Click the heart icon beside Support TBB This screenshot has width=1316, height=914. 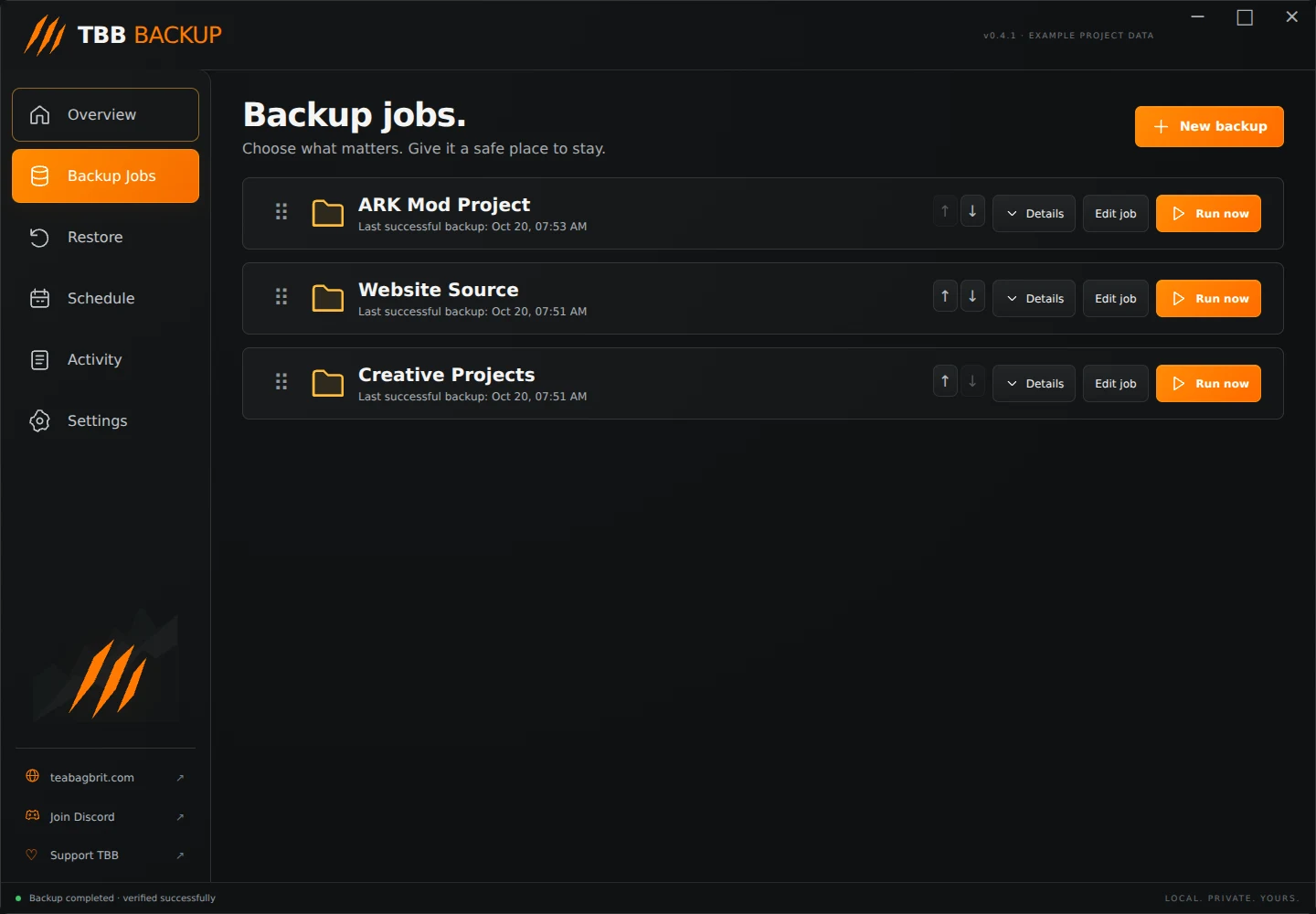tap(32, 855)
